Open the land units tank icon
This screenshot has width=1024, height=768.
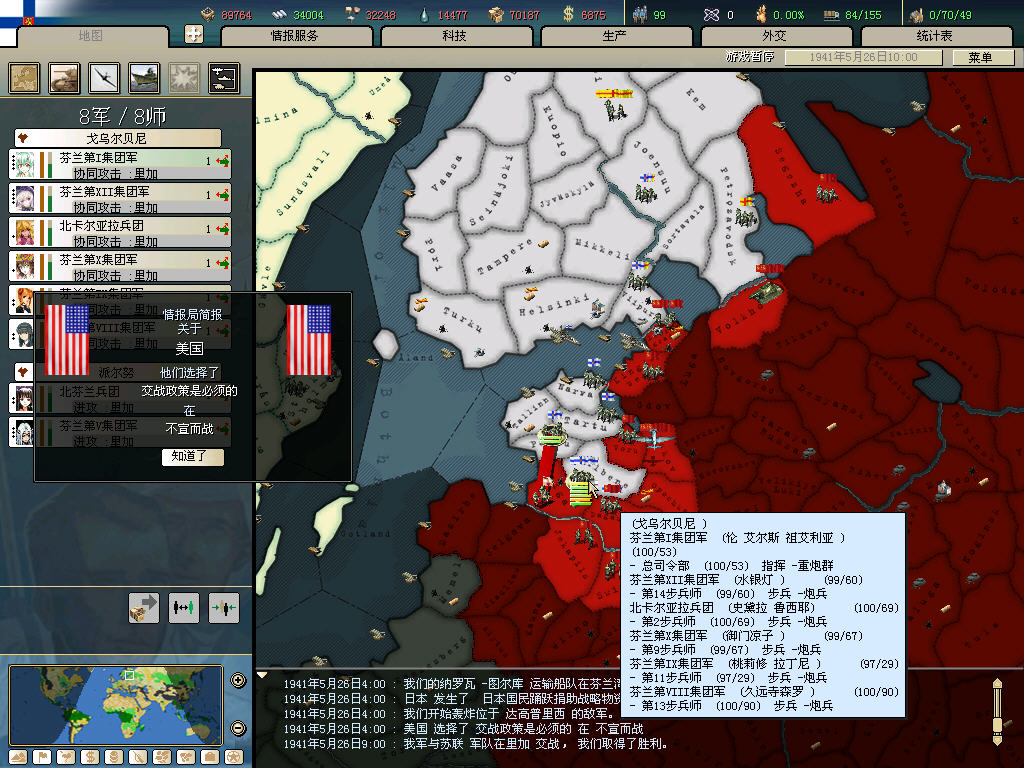(64, 78)
